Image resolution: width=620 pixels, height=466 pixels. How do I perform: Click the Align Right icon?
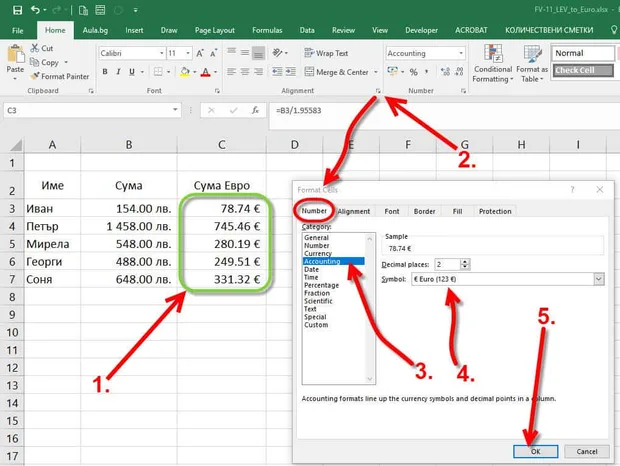pos(259,72)
